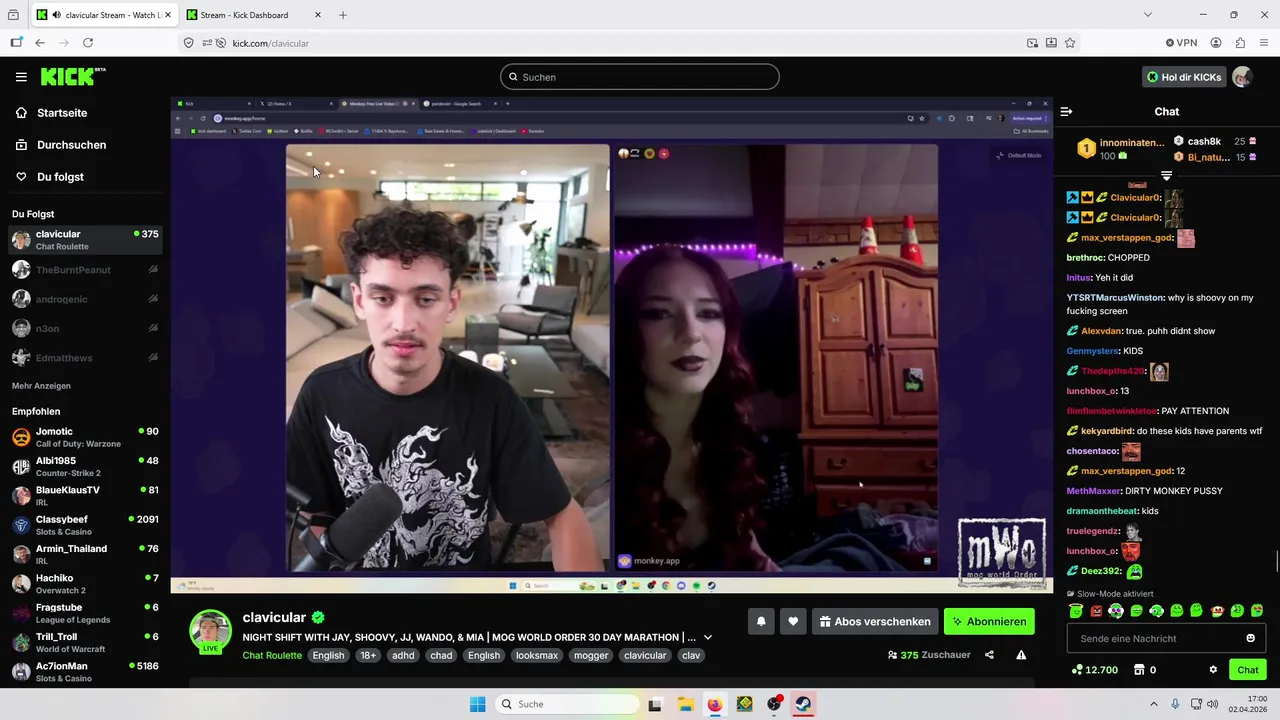The width and height of the screenshot is (1280, 720).
Task: Click the looksmax tag
Action: pos(537,655)
